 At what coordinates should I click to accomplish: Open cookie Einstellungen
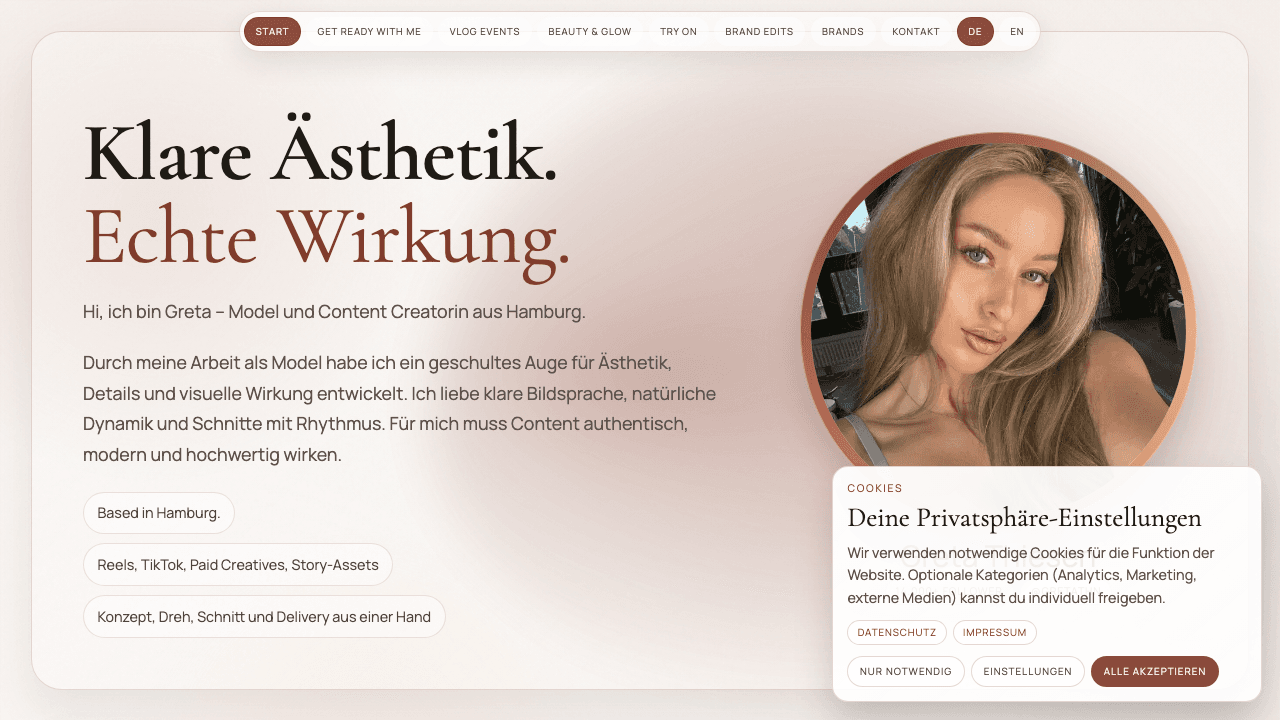(x=1028, y=671)
